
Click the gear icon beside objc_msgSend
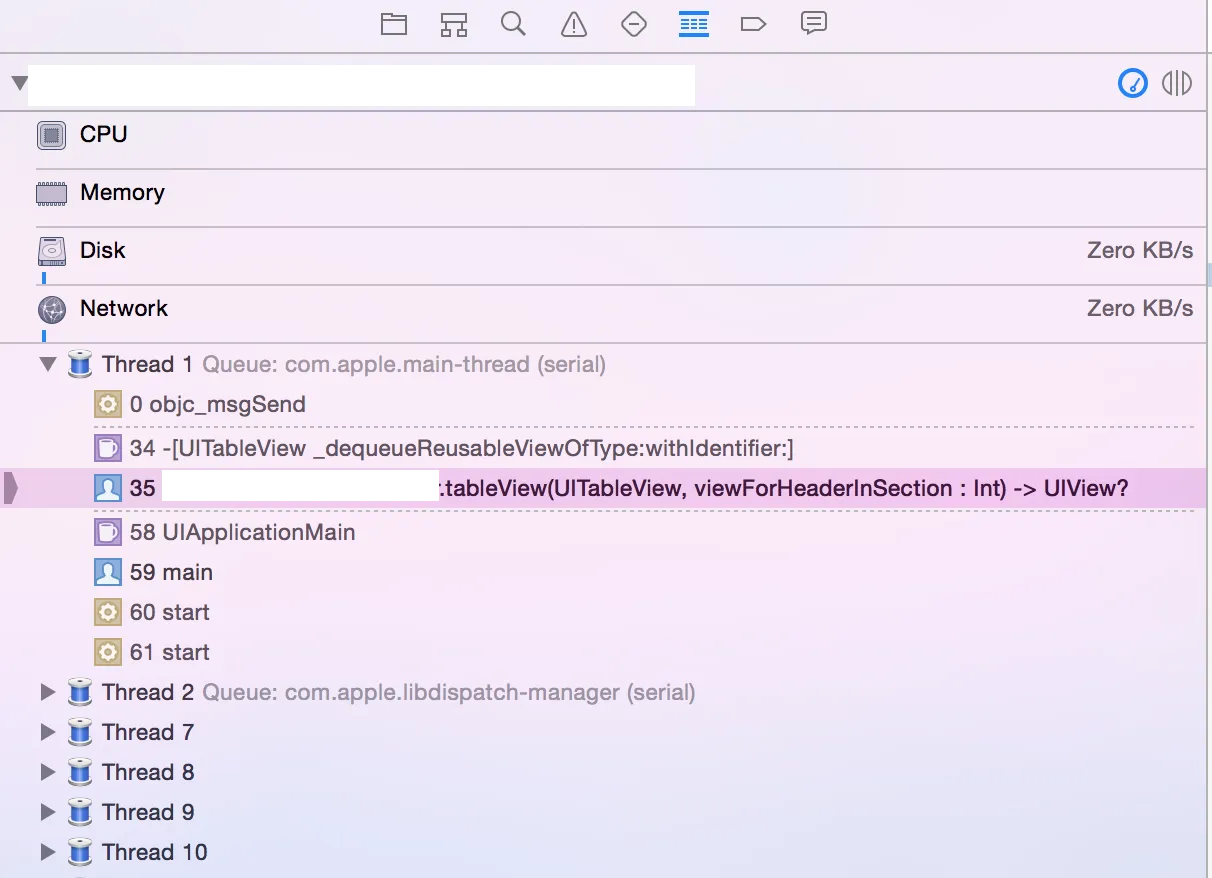[x=107, y=405]
